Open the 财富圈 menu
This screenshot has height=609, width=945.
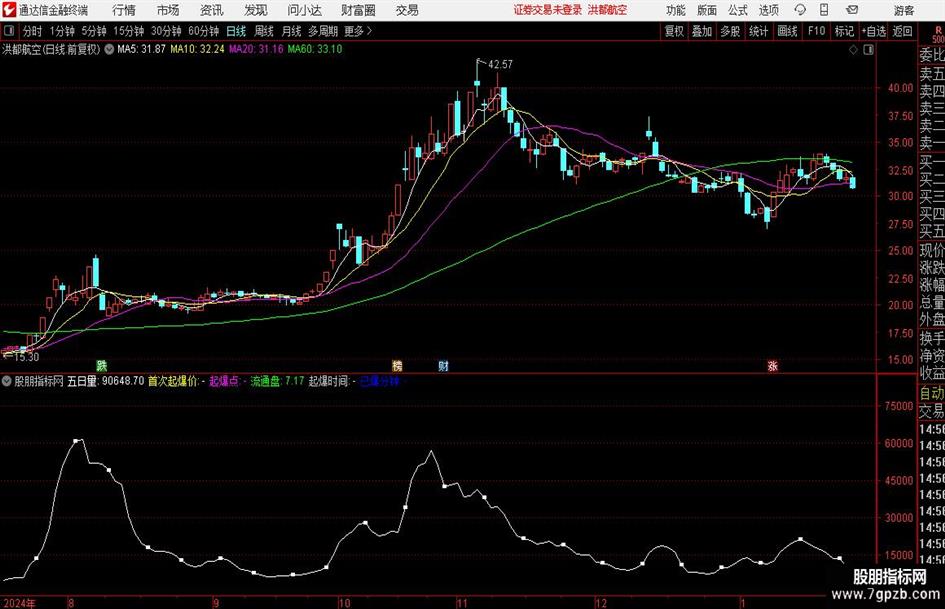[x=358, y=10]
